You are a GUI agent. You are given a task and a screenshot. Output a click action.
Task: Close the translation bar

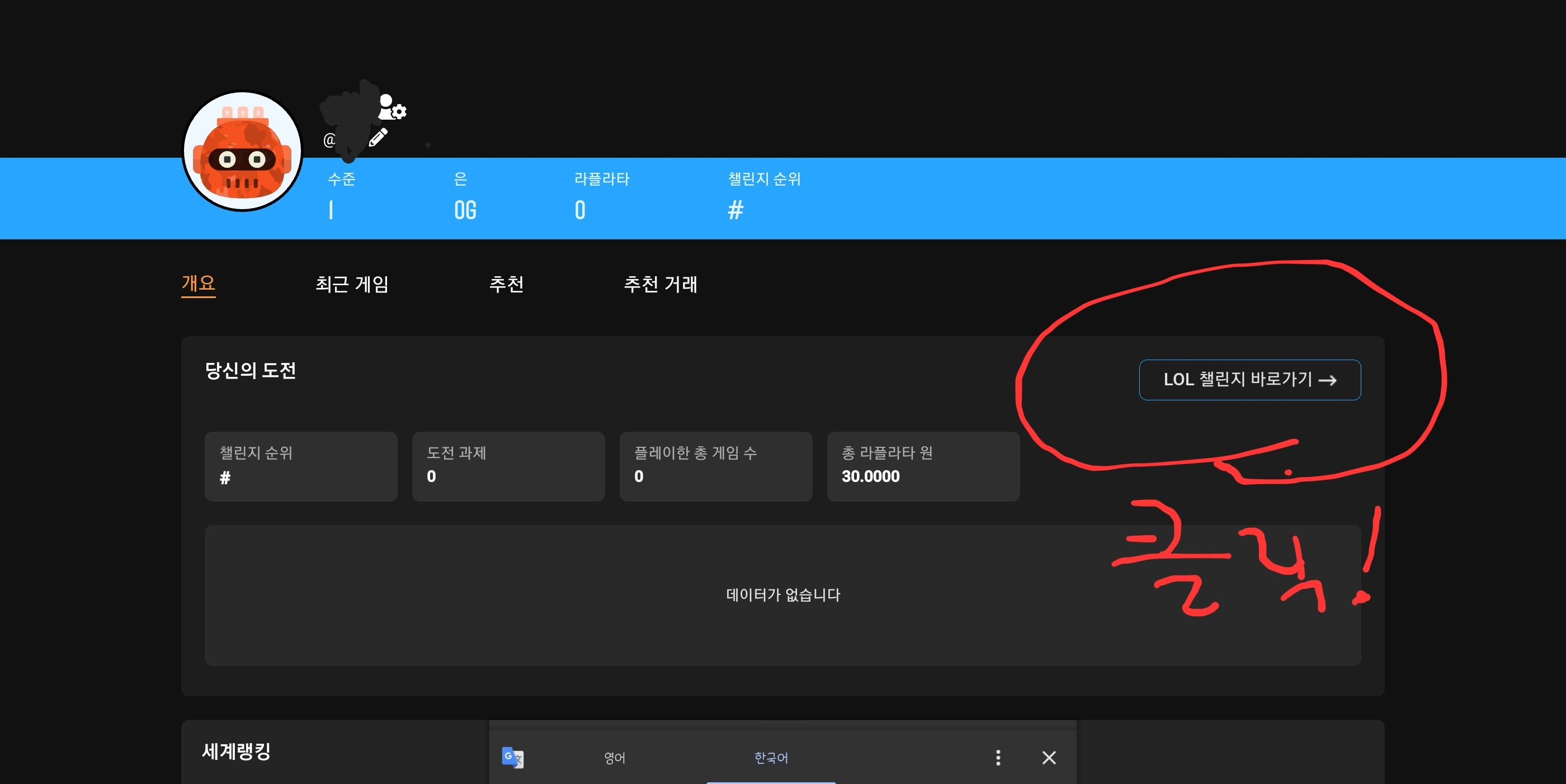(x=1049, y=757)
